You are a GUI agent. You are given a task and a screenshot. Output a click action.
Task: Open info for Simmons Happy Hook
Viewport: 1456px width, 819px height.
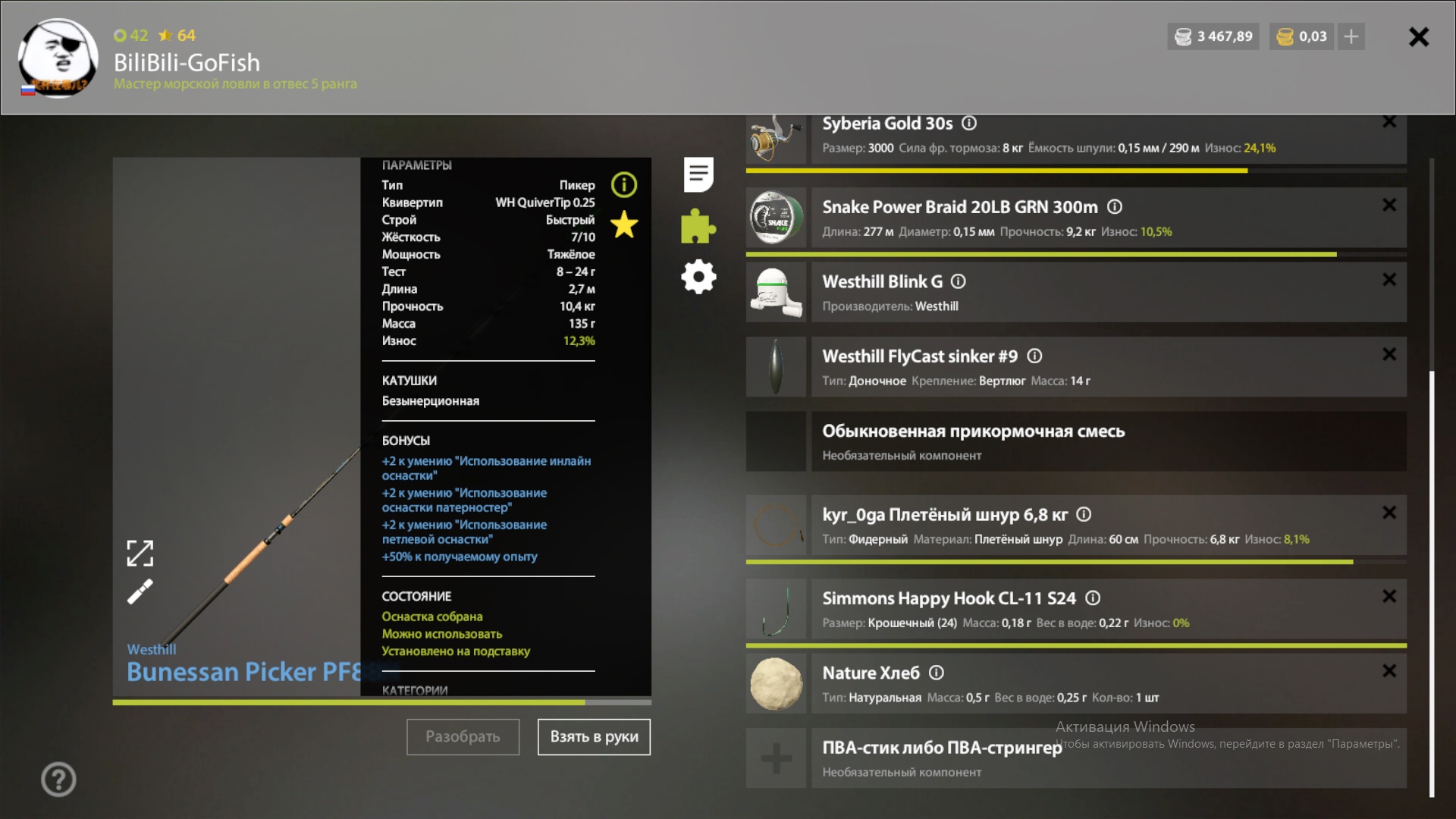[x=1093, y=598]
